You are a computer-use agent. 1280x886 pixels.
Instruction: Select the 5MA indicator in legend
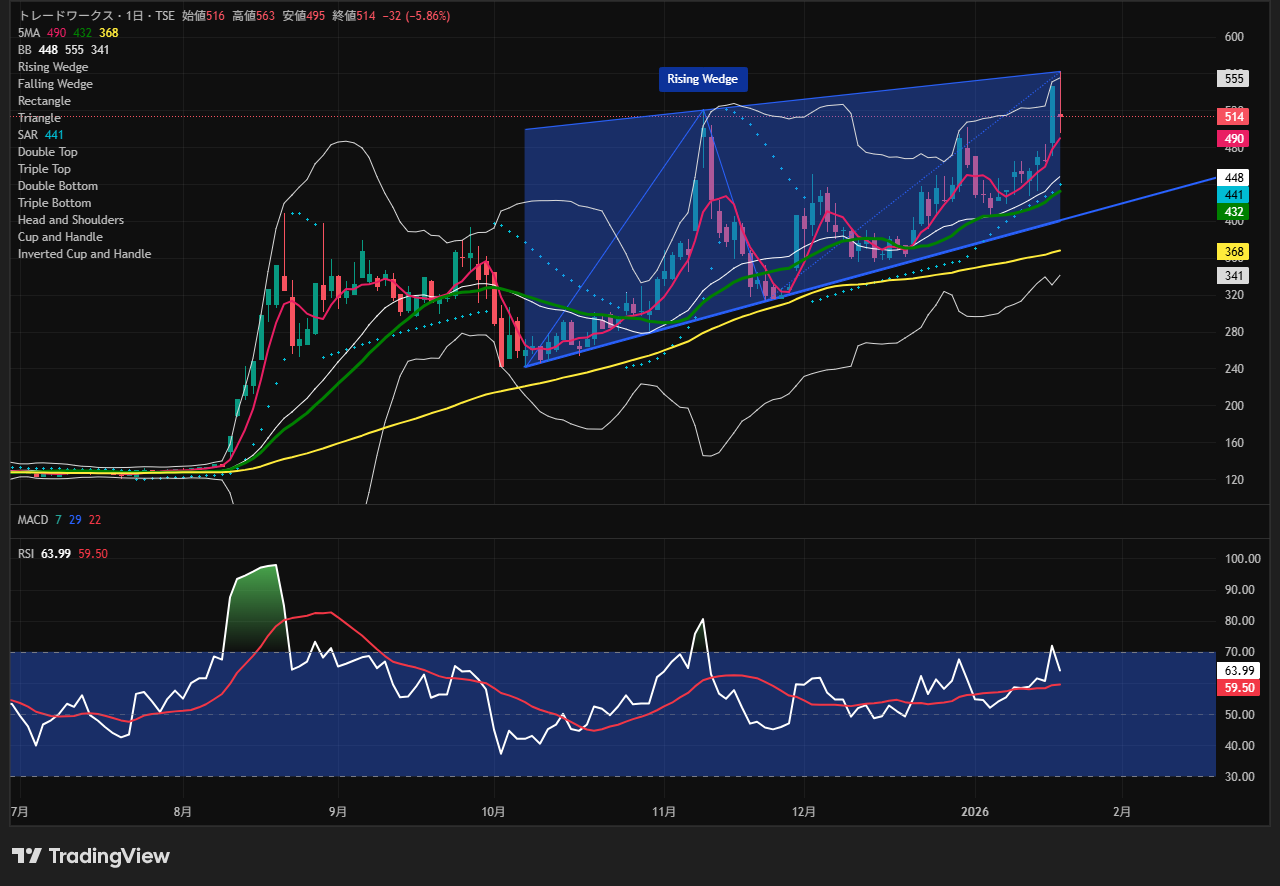28,33
